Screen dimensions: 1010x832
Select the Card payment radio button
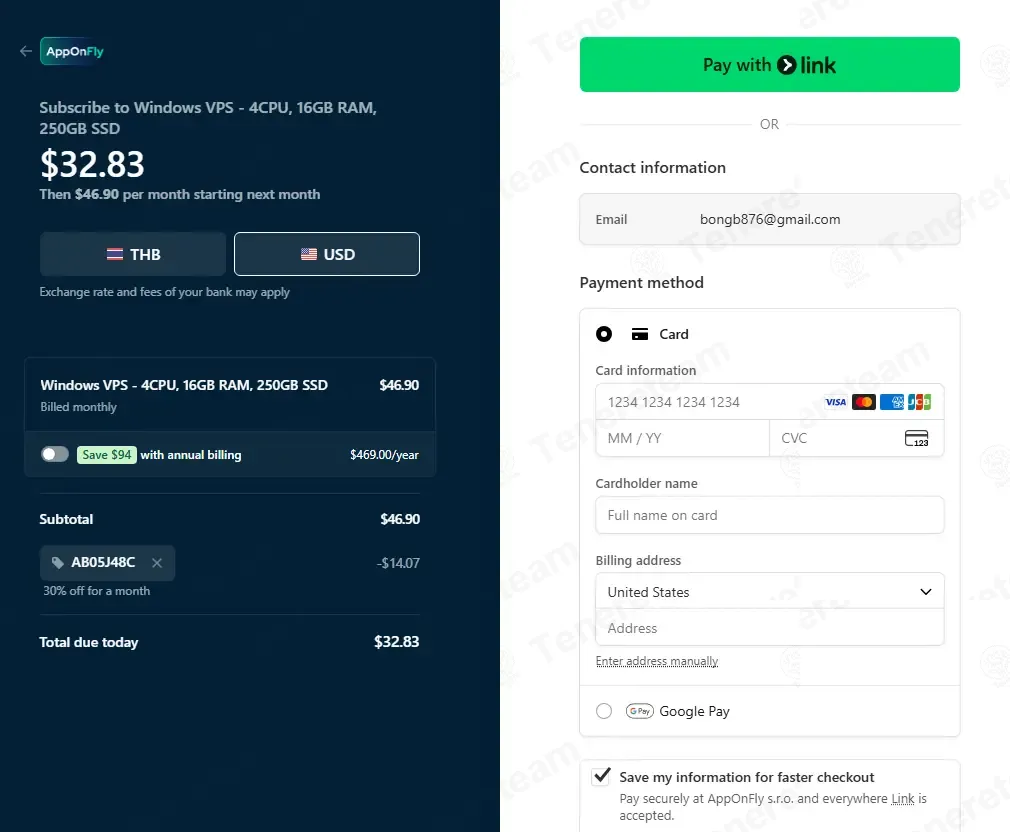tap(604, 334)
